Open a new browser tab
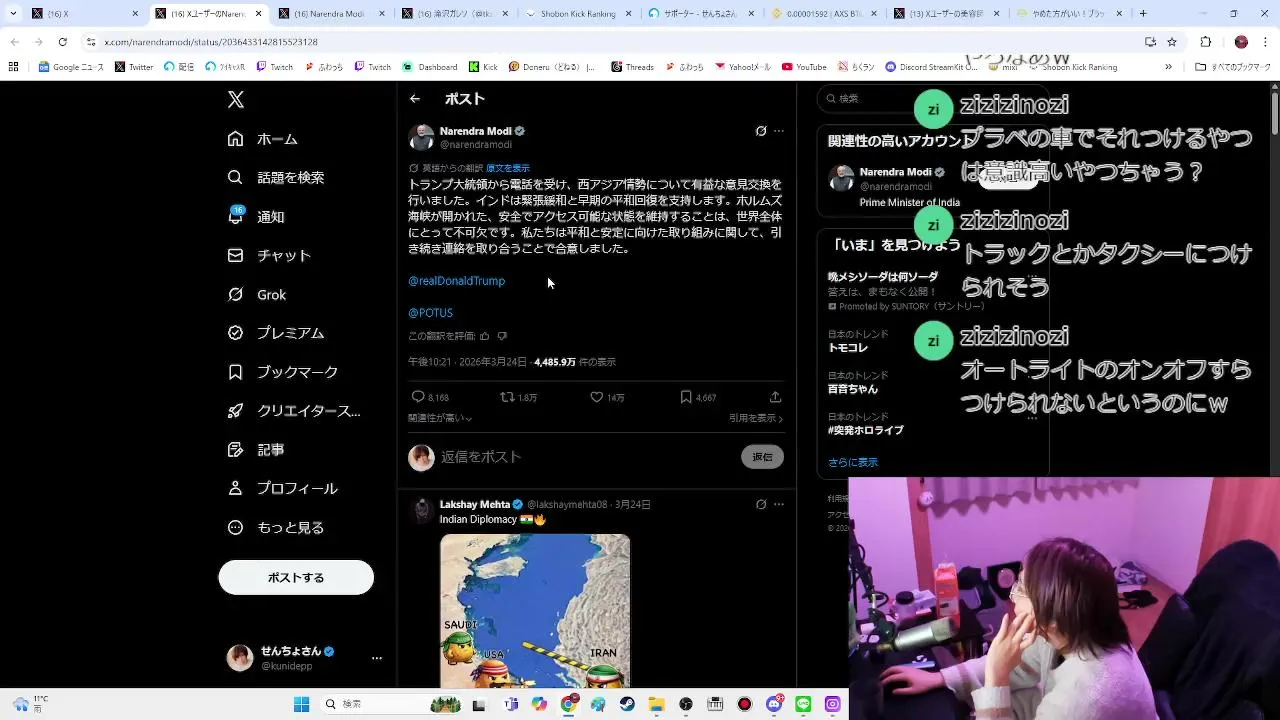Screen dimensions: 1280x720 tap(1143, 14)
